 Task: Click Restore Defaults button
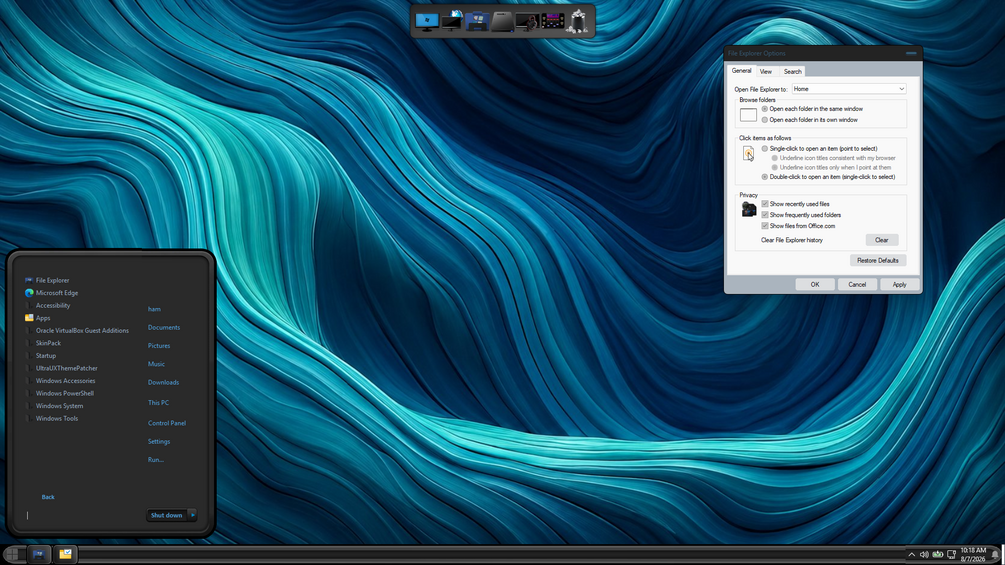tap(877, 261)
